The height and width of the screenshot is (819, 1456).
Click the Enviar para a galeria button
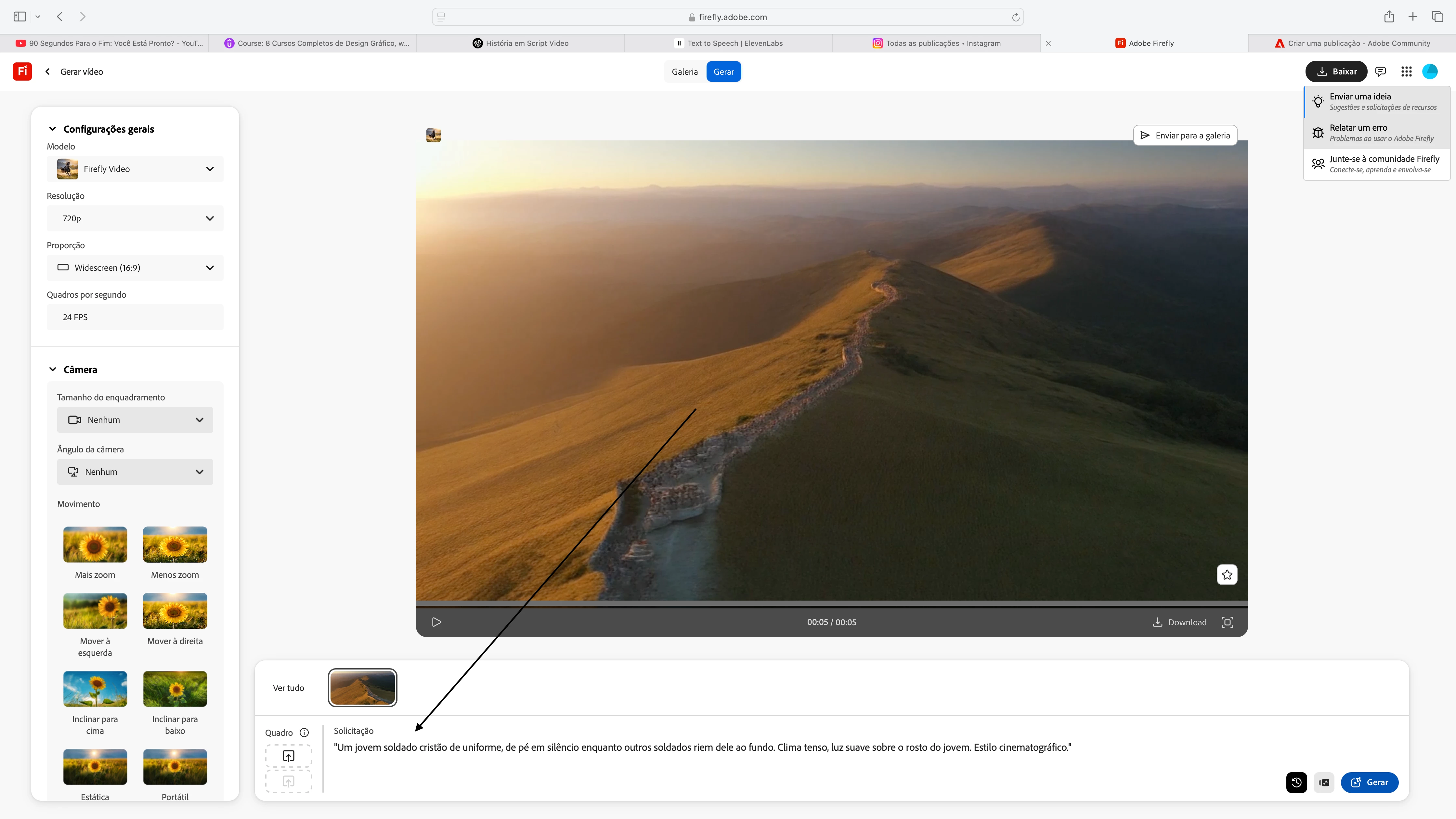(1185, 135)
